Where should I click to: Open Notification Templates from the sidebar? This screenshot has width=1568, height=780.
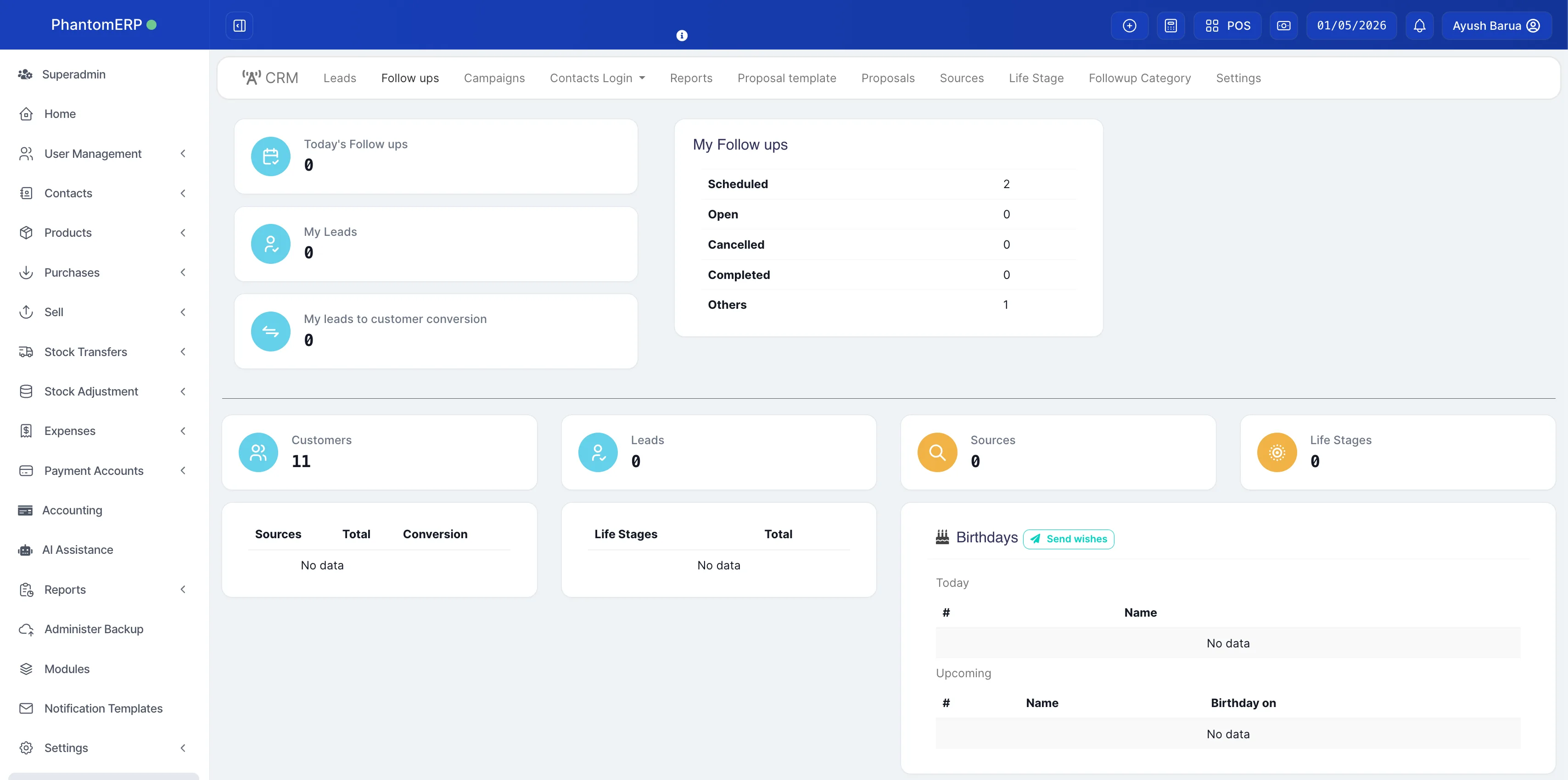pos(103,708)
